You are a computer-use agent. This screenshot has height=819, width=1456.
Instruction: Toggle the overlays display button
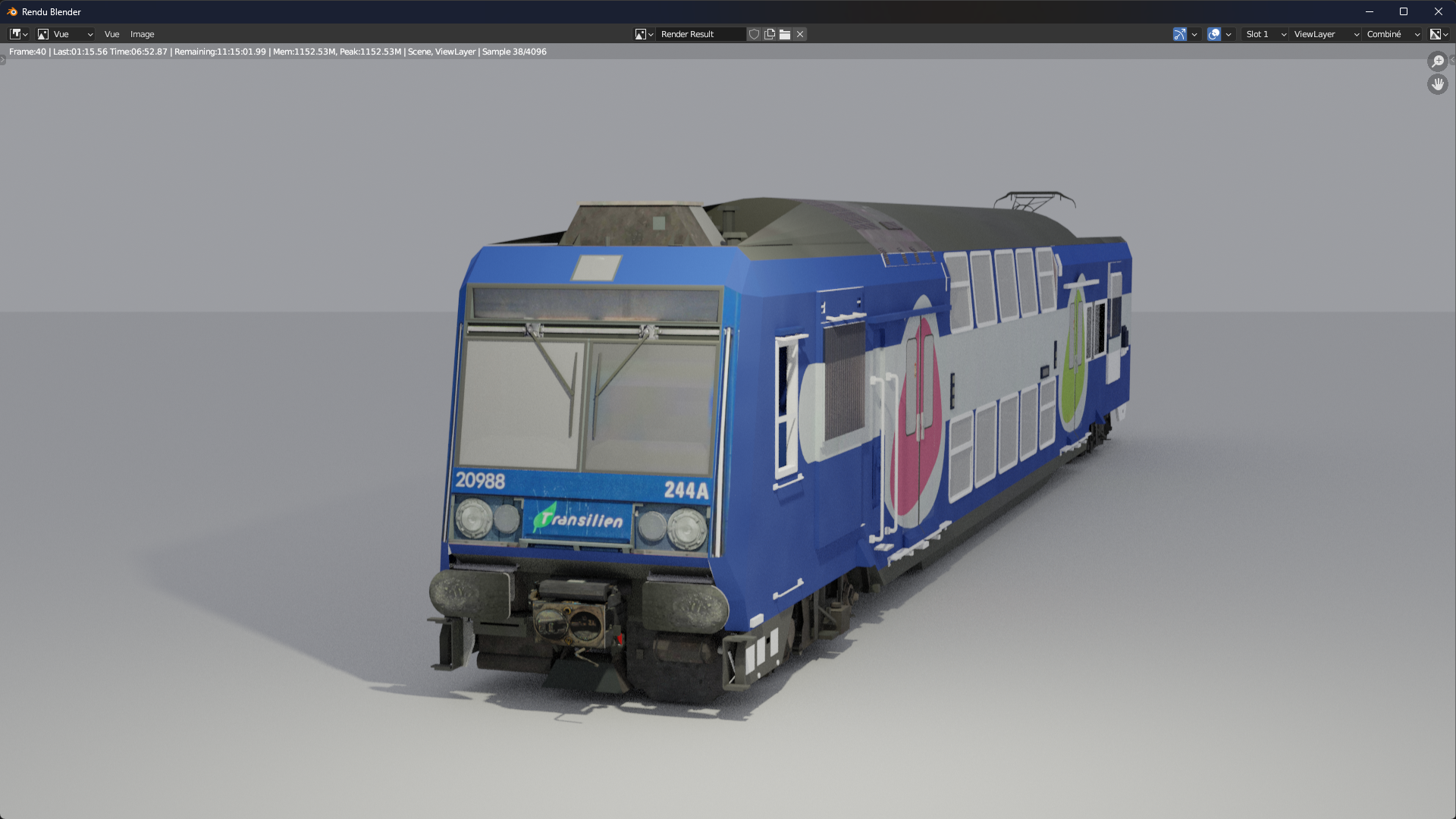tap(1214, 34)
